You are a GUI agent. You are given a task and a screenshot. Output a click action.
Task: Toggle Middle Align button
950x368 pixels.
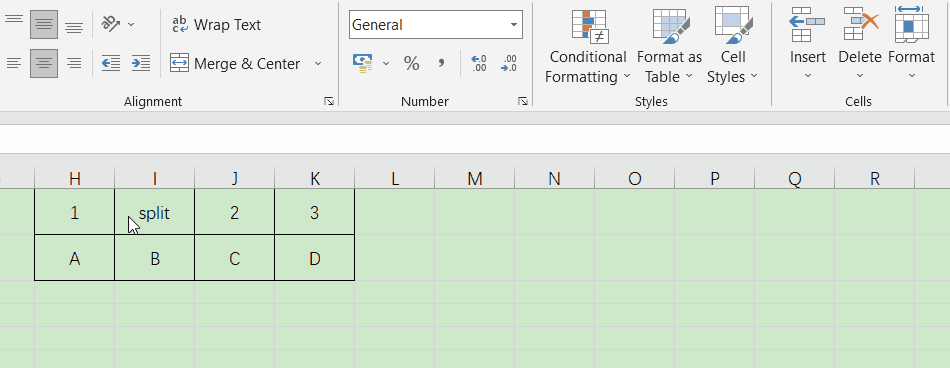44,24
